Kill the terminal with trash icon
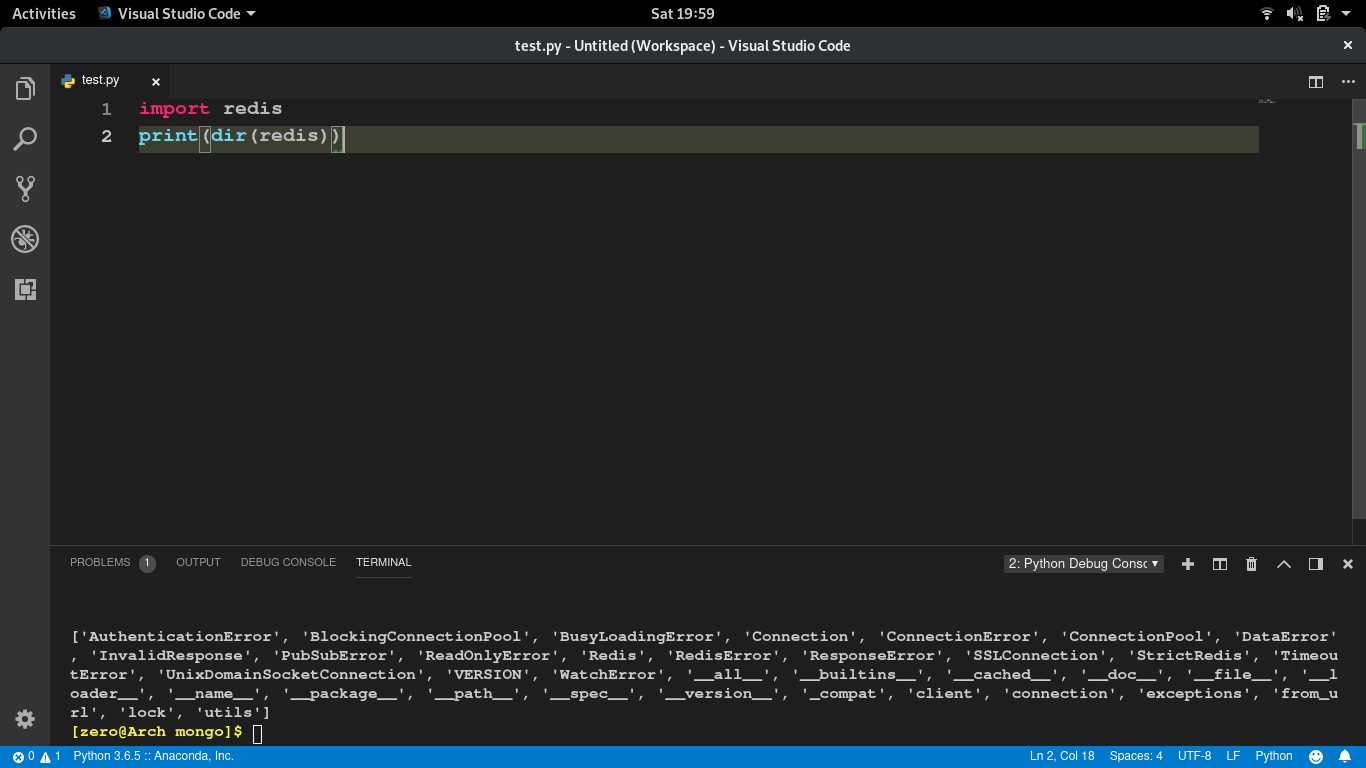This screenshot has width=1366, height=768. point(1251,564)
